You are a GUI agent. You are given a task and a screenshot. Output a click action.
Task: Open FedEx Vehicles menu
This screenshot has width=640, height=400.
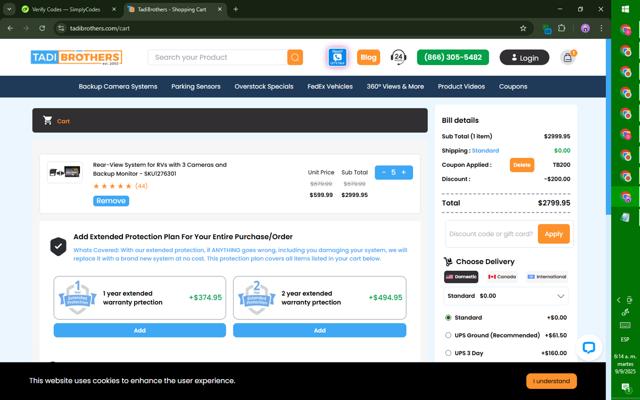[x=330, y=87]
